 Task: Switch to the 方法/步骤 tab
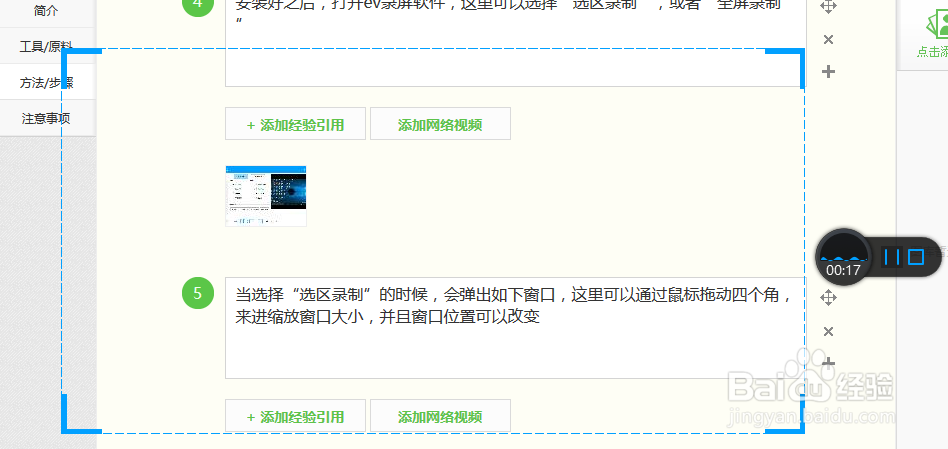[47, 82]
